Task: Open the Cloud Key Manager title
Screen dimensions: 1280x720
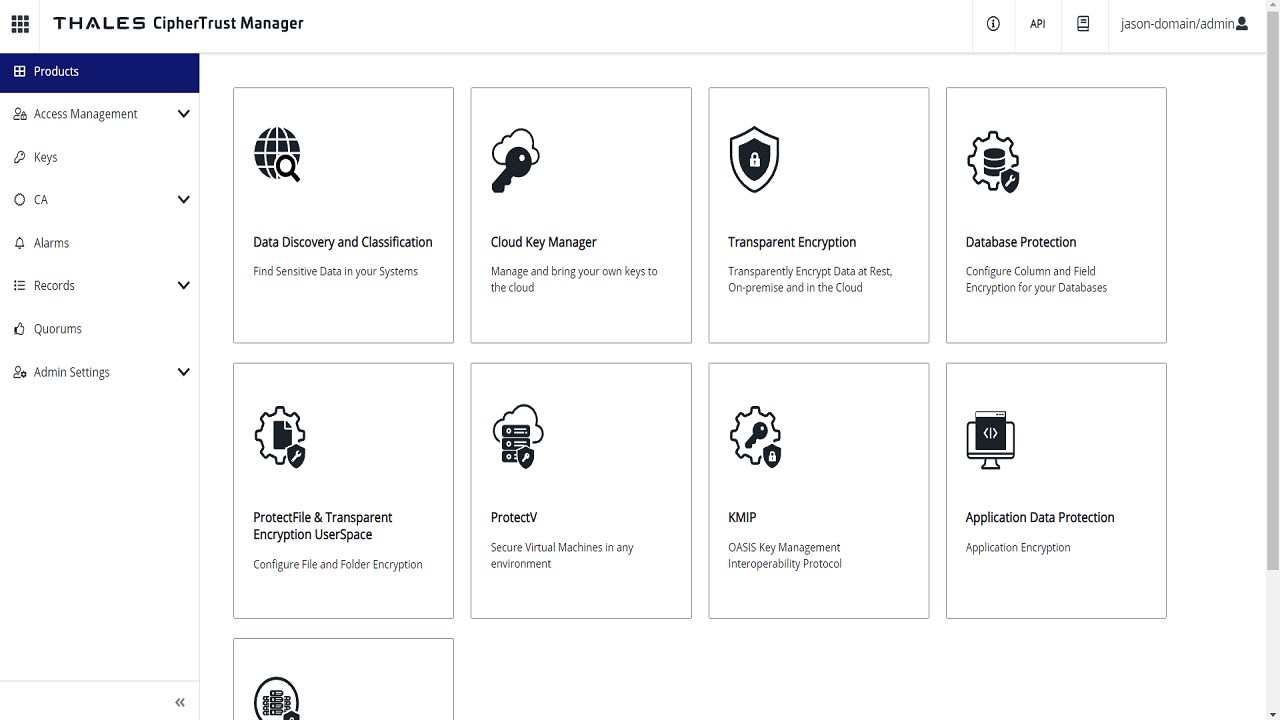Action: click(544, 242)
